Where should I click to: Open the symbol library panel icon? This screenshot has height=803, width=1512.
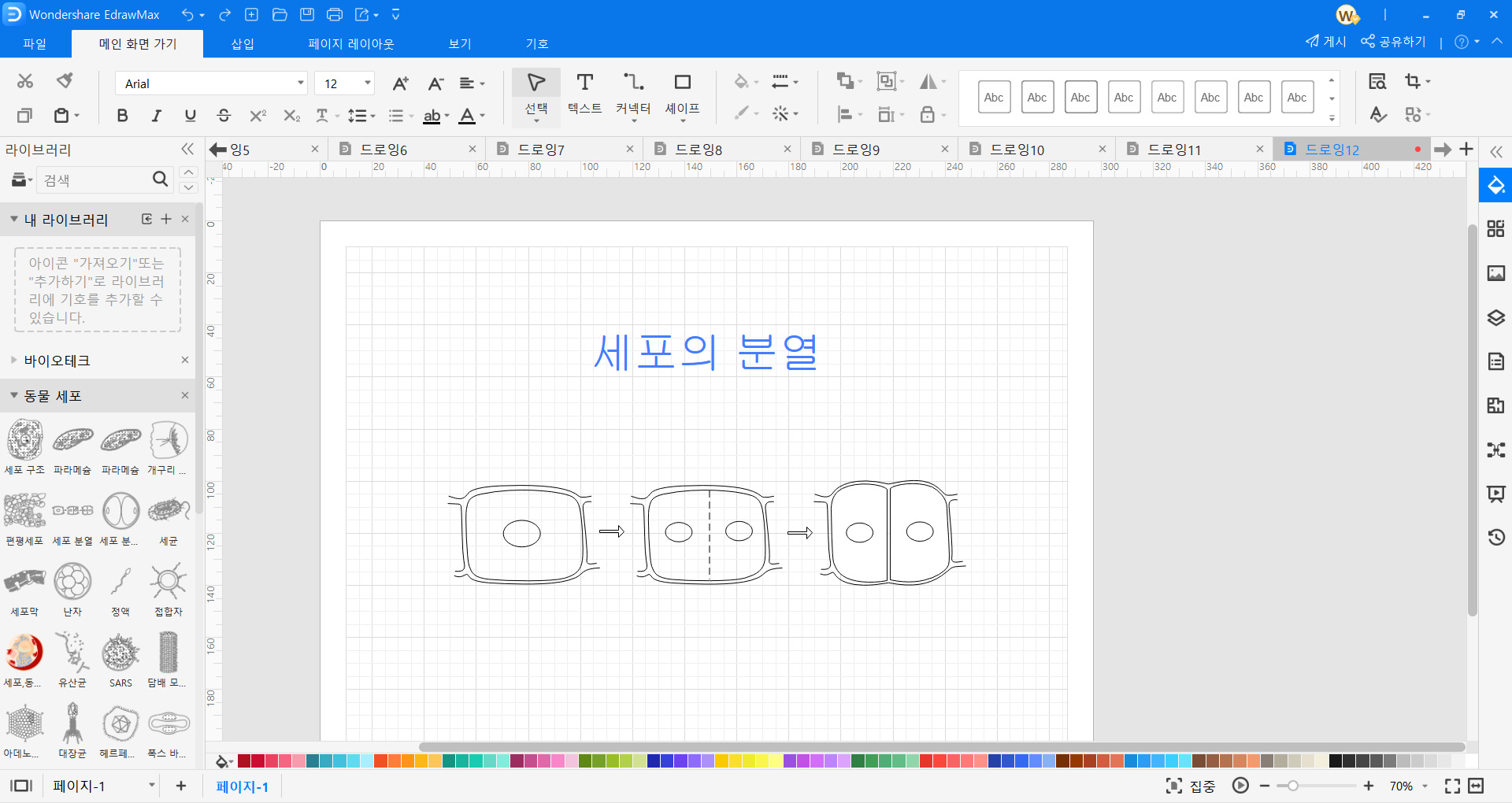(1497, 229)
